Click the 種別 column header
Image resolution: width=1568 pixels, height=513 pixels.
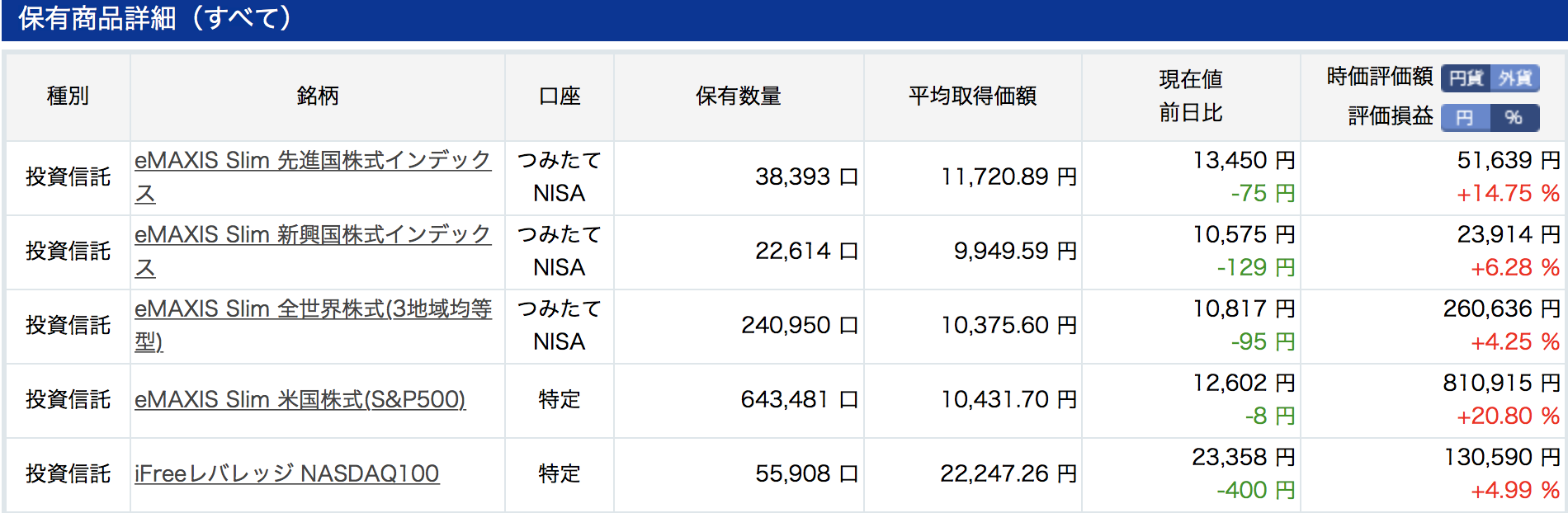click(68, 96)
